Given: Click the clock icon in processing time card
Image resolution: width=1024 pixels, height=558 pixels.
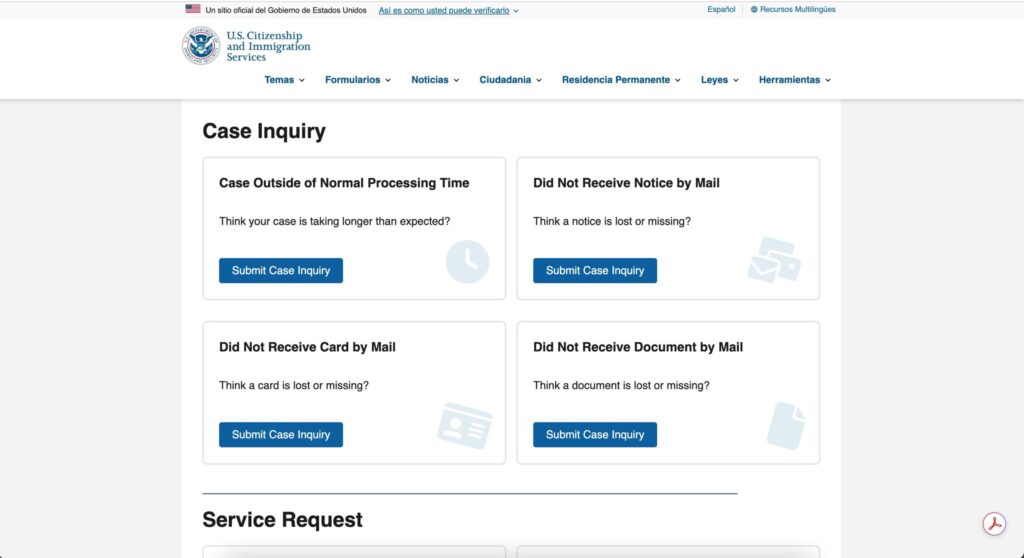Looking at the screenshot, I should (x=467, y=262).
